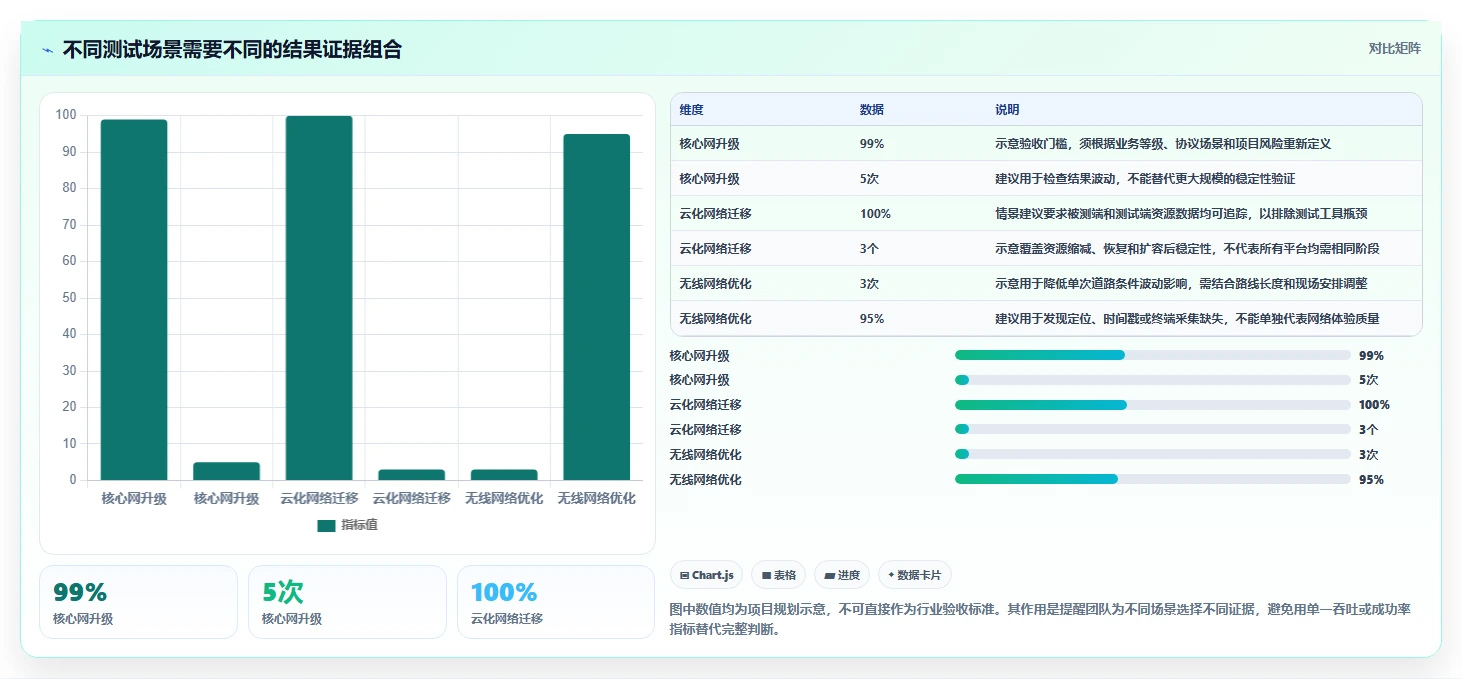This screenshot has width=1462, height=679.
Task: Click the progress bar labeled 100%
Action: 1152,405
